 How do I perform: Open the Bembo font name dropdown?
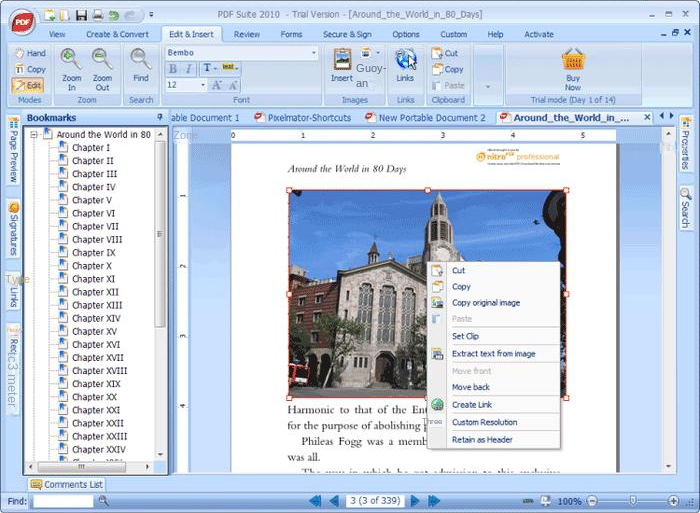[313, 52]
